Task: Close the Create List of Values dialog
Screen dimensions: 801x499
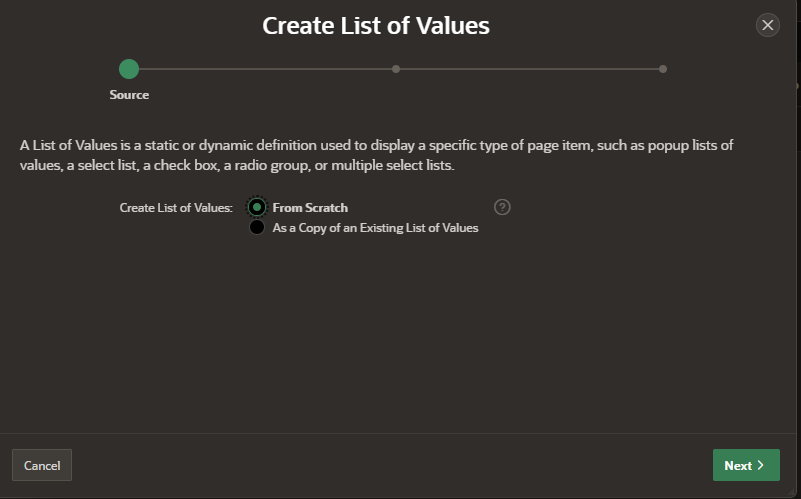Action: click(x=767, y=25)
